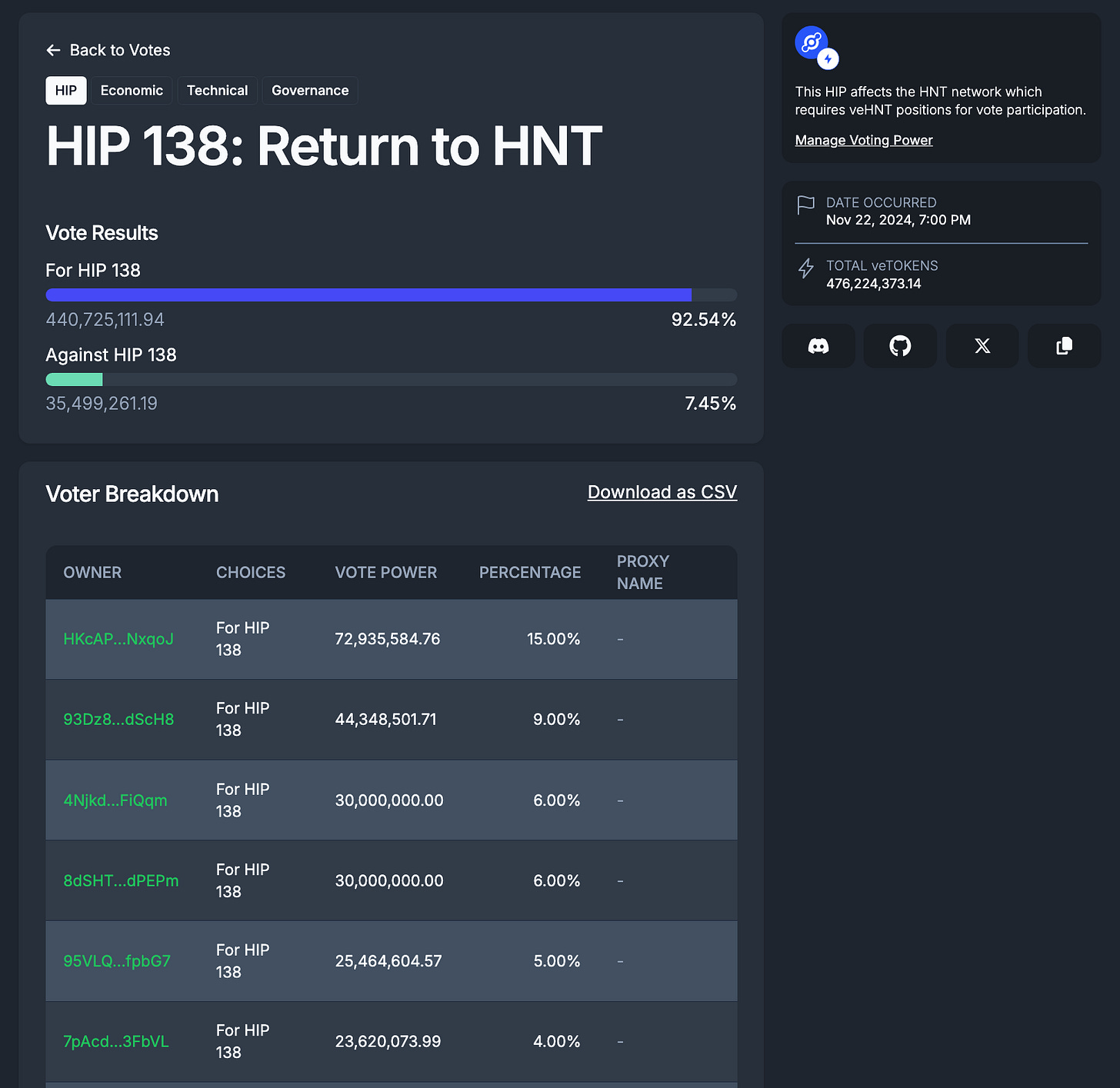Click vote power 23,620,073.99

pos(388,1042)
